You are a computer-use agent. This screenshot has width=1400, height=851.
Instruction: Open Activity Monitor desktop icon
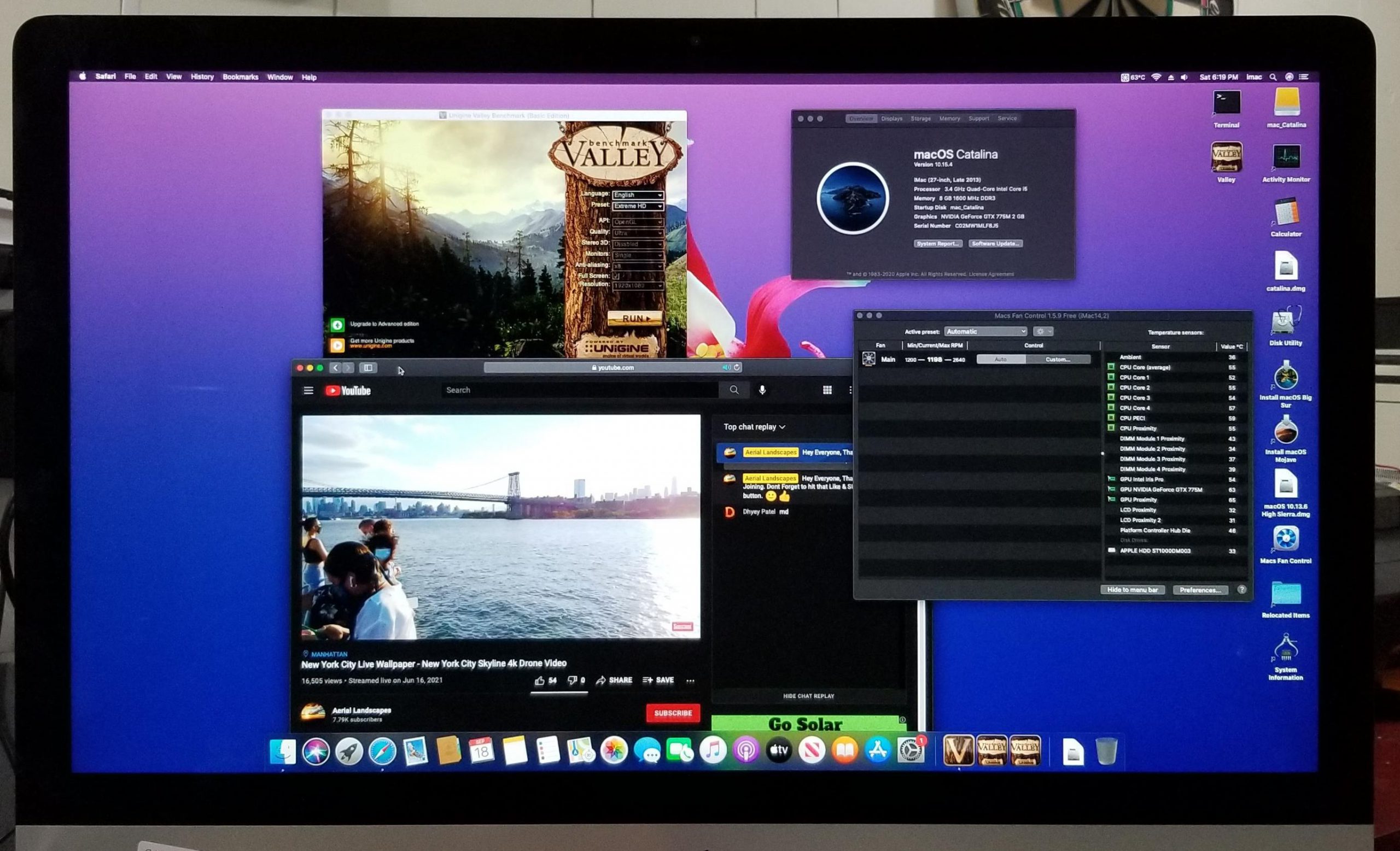pyautogui.click(x=1286, y=163)
